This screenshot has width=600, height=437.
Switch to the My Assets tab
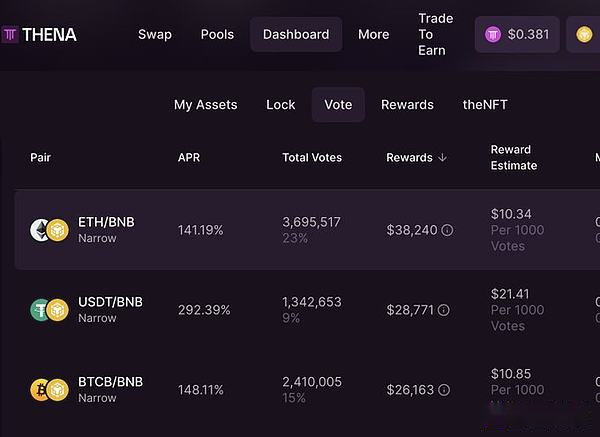click(x=205, y=104)
